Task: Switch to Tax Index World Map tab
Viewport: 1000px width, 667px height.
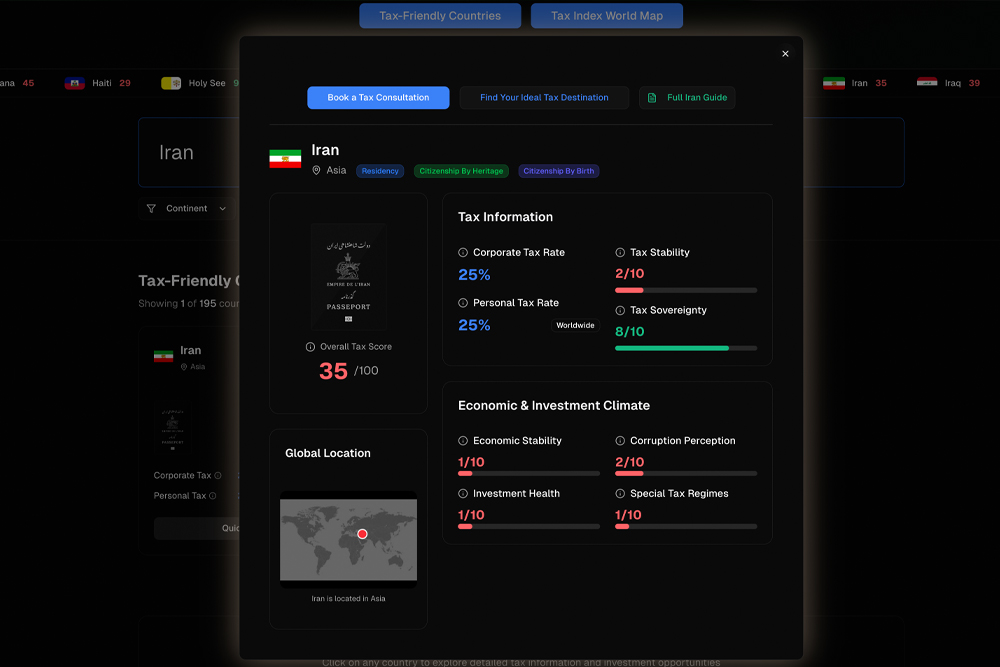Action: (x=606, y=16)
